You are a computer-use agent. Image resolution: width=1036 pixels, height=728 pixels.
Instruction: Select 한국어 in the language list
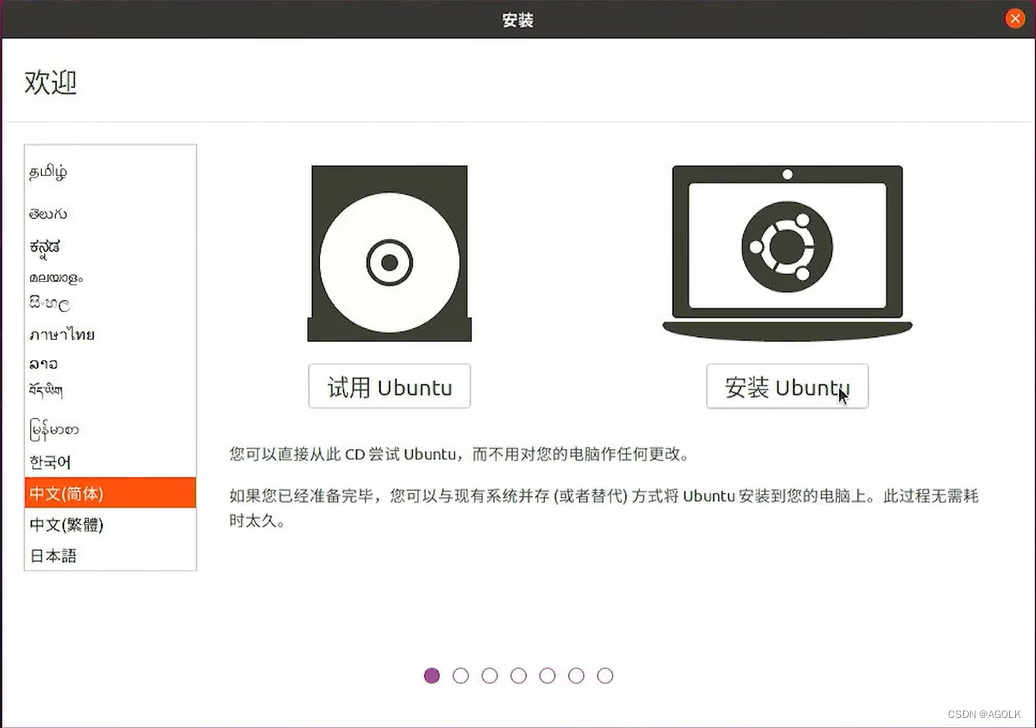110,462
